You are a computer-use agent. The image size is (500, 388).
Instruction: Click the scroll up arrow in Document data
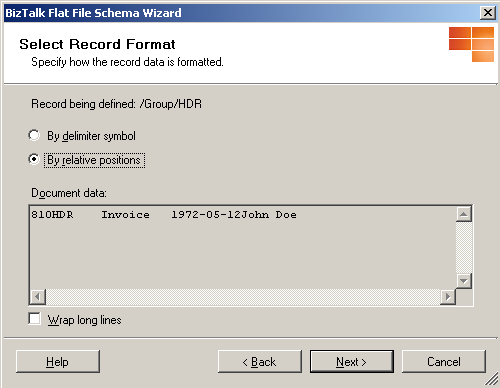pyautogui.click(x=464, y=214)
